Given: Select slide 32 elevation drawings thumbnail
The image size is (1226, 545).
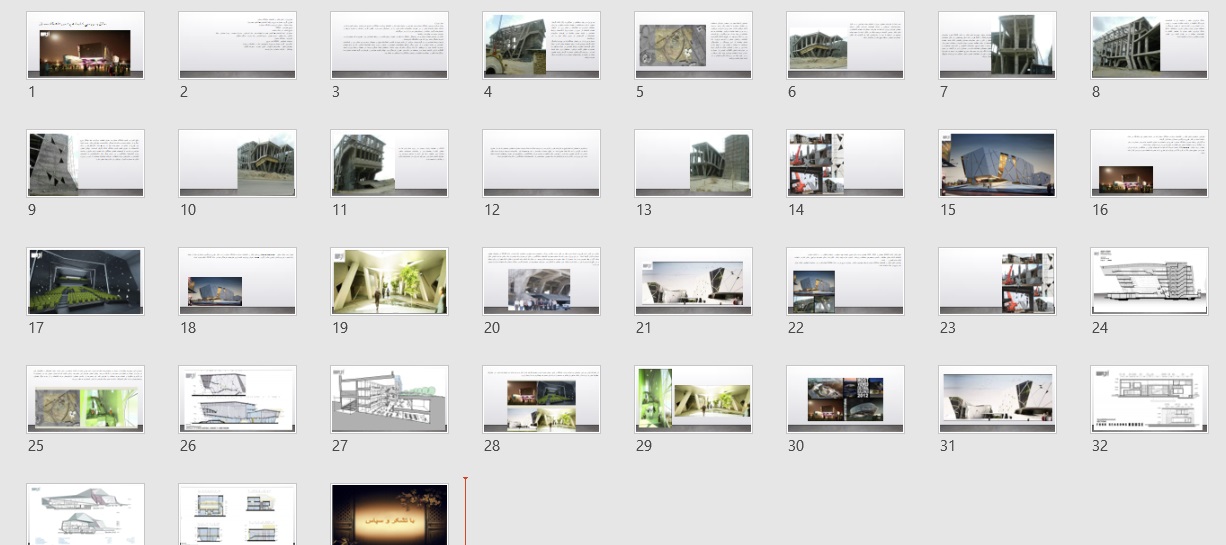Looking at the screenshot, I should click(x=1149, y=399).
